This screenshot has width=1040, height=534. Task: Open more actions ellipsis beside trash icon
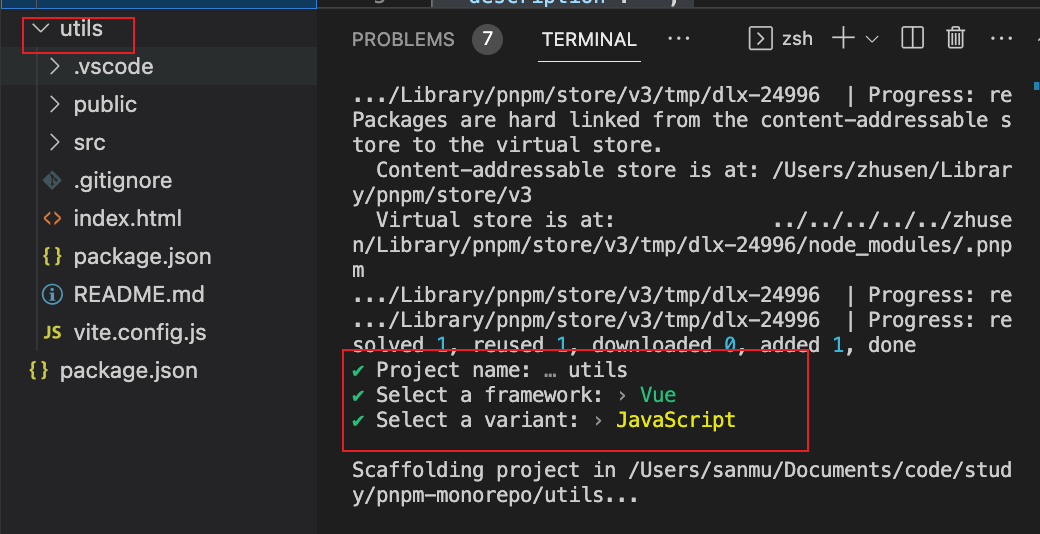1001,39
